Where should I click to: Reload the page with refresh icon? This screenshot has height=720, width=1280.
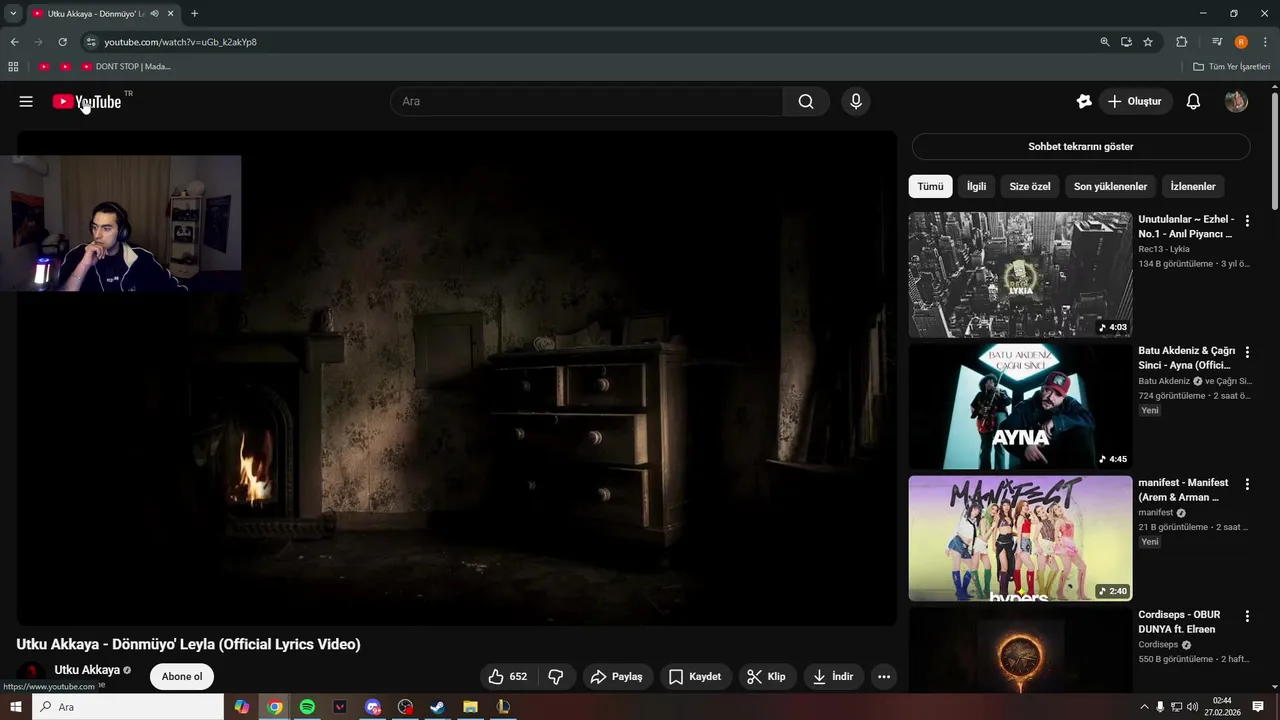[x=62, y=42]
